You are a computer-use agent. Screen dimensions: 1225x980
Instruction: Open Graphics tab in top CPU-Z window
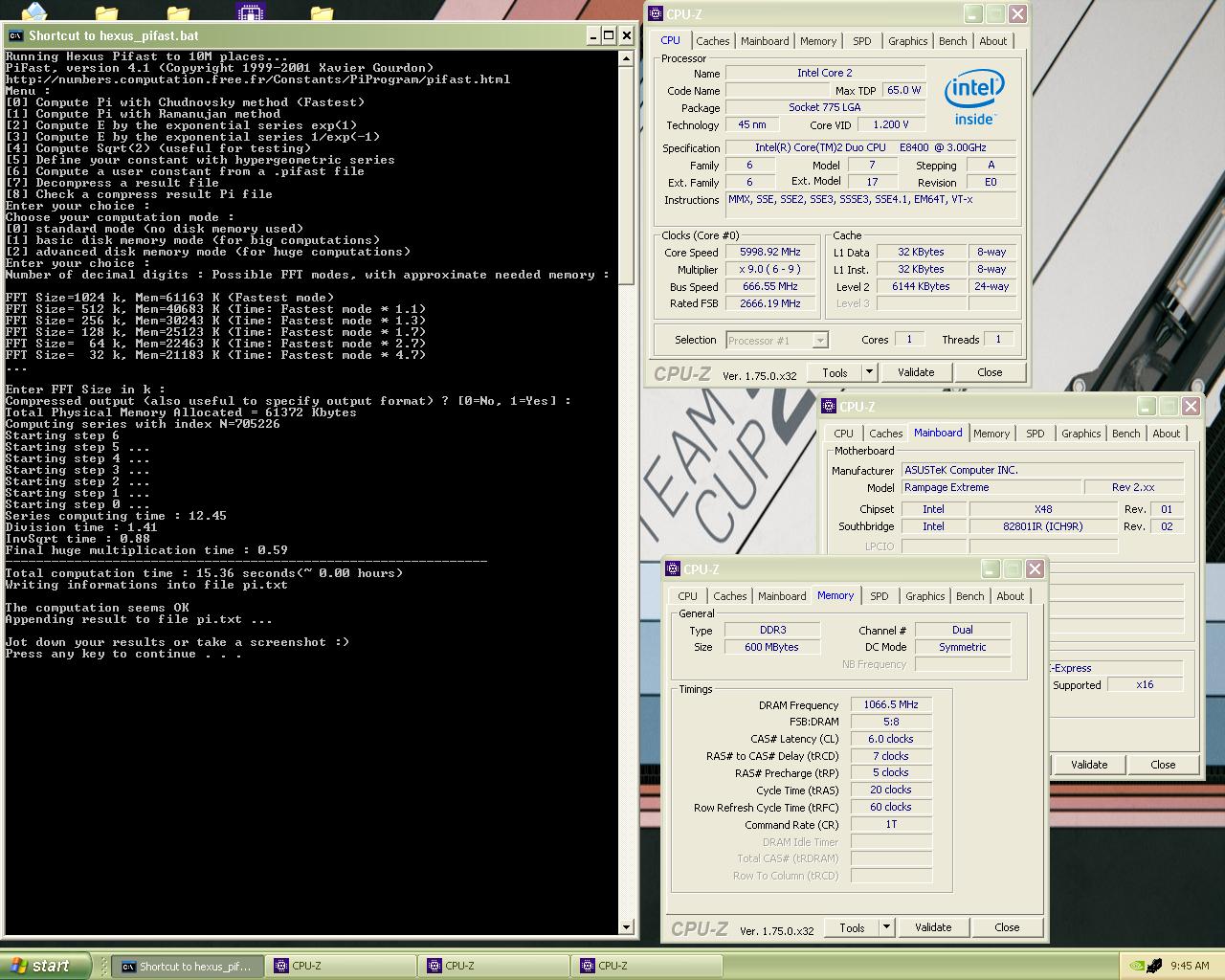click(907, 41)
